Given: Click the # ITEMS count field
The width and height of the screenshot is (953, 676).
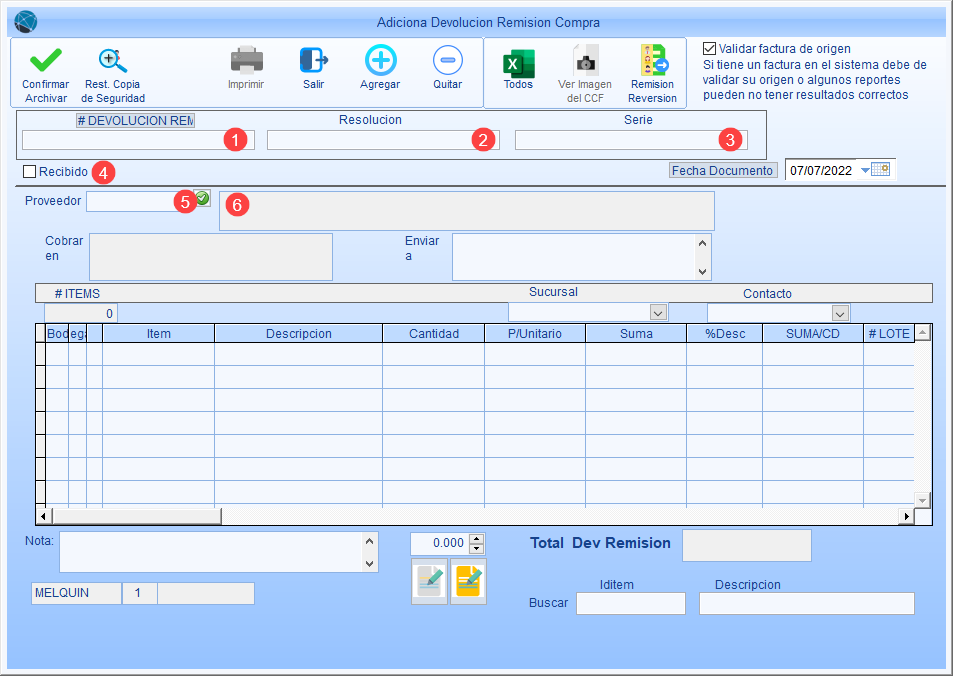Looking at the screenshot, I should [81, 314].
